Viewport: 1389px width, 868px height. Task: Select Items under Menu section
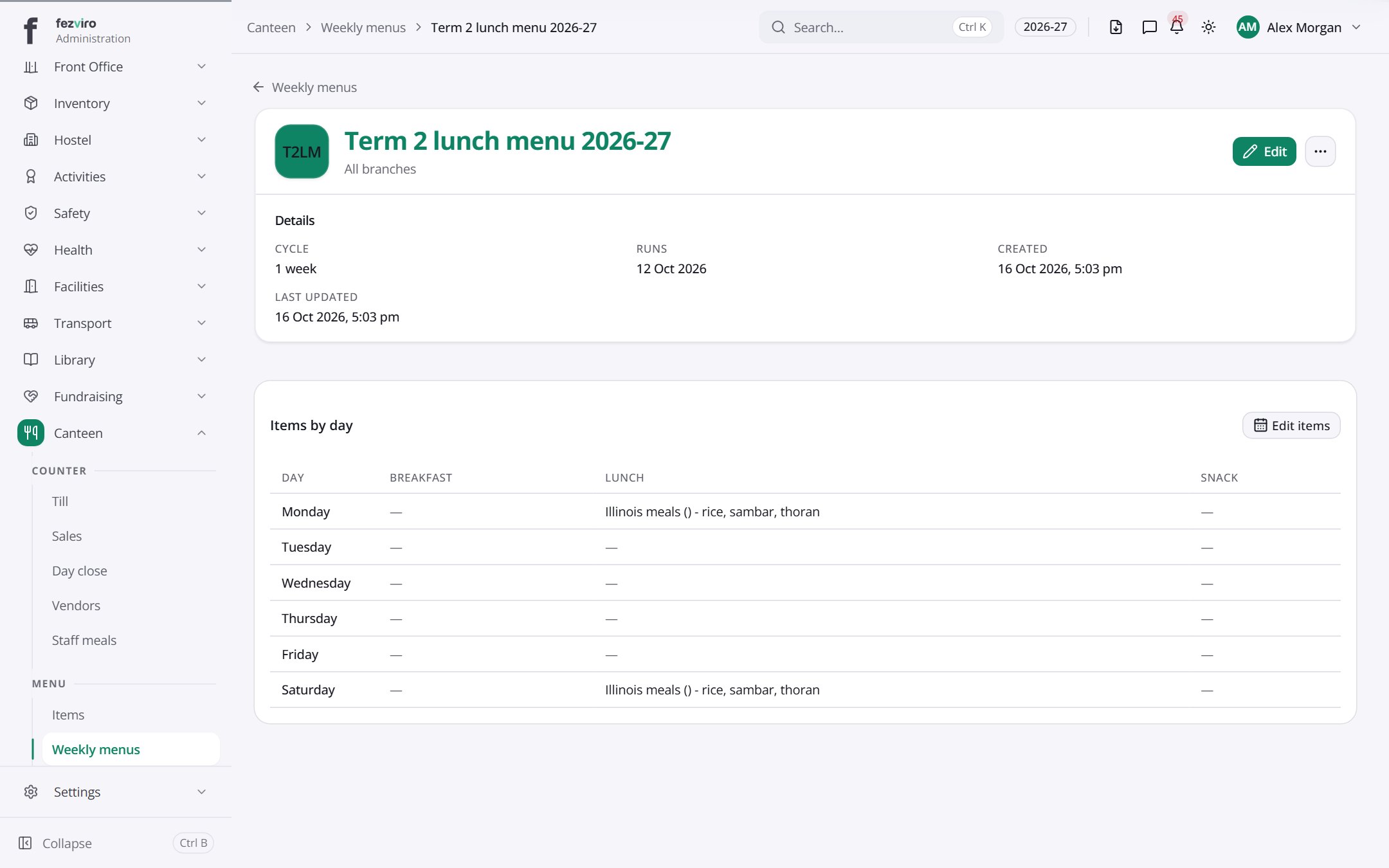[68, 715]
